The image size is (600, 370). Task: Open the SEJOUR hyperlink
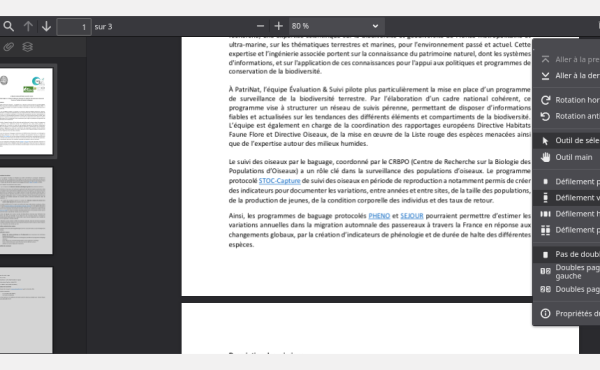[x=412, y=216]
